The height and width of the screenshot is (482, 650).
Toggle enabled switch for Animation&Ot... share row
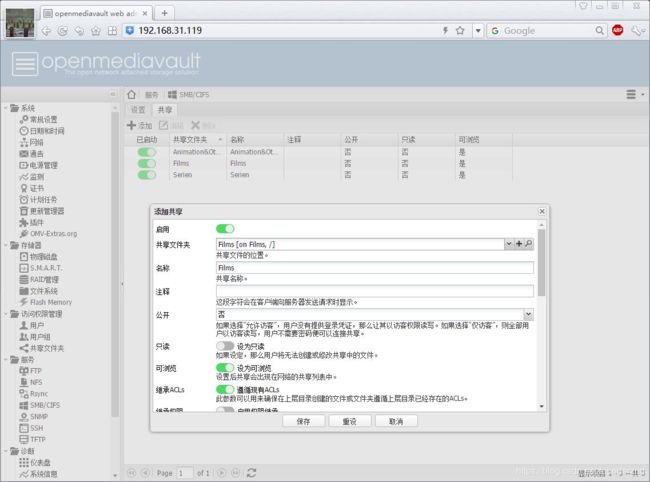[147, 152]
